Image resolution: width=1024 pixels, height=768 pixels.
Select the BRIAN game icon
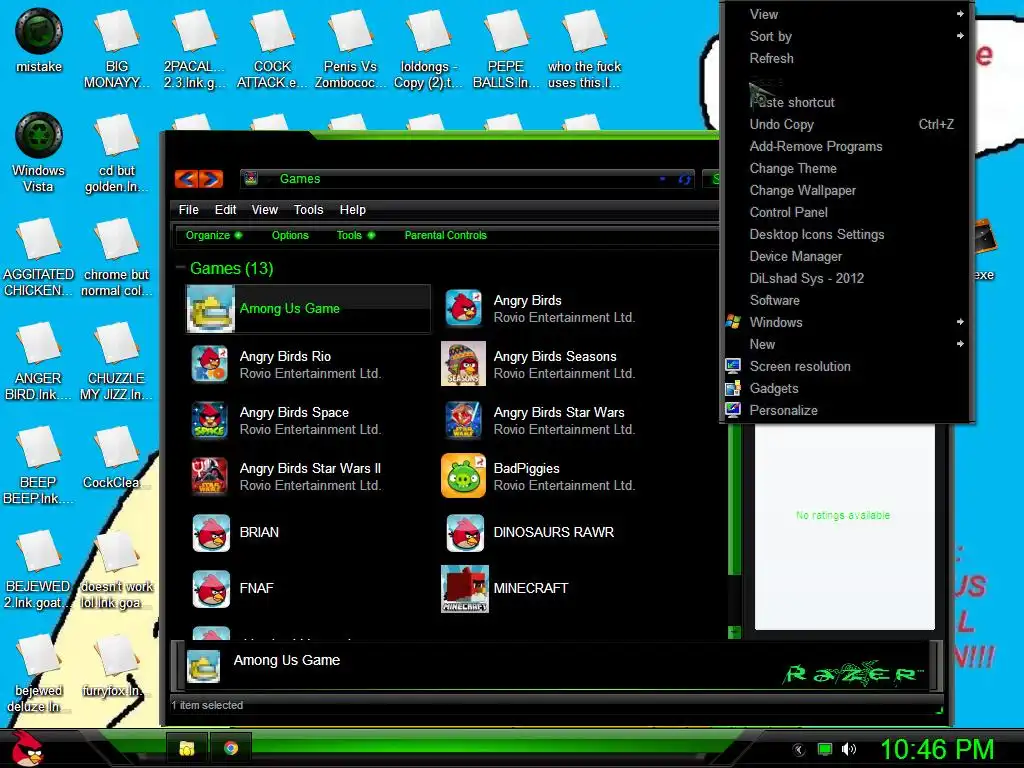tap(211, 533)
